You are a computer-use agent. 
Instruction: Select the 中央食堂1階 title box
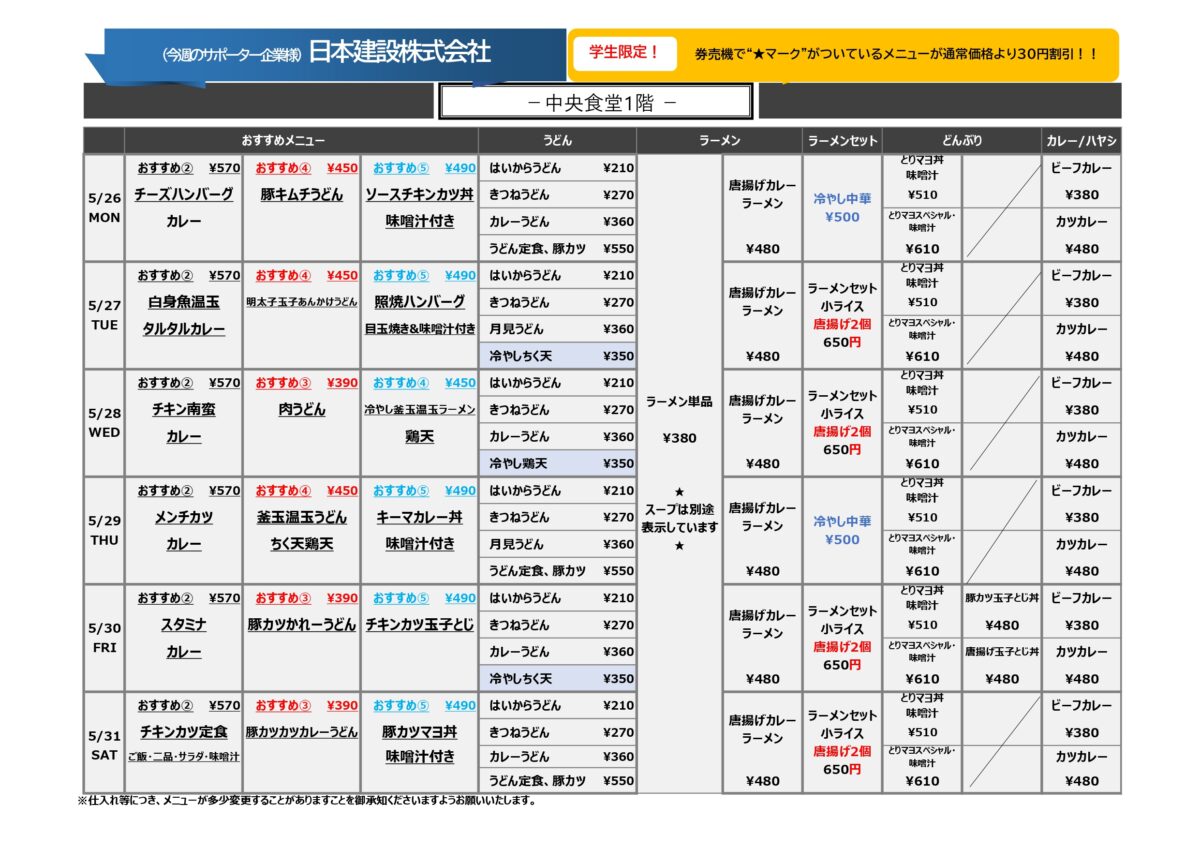coord(595,102)
